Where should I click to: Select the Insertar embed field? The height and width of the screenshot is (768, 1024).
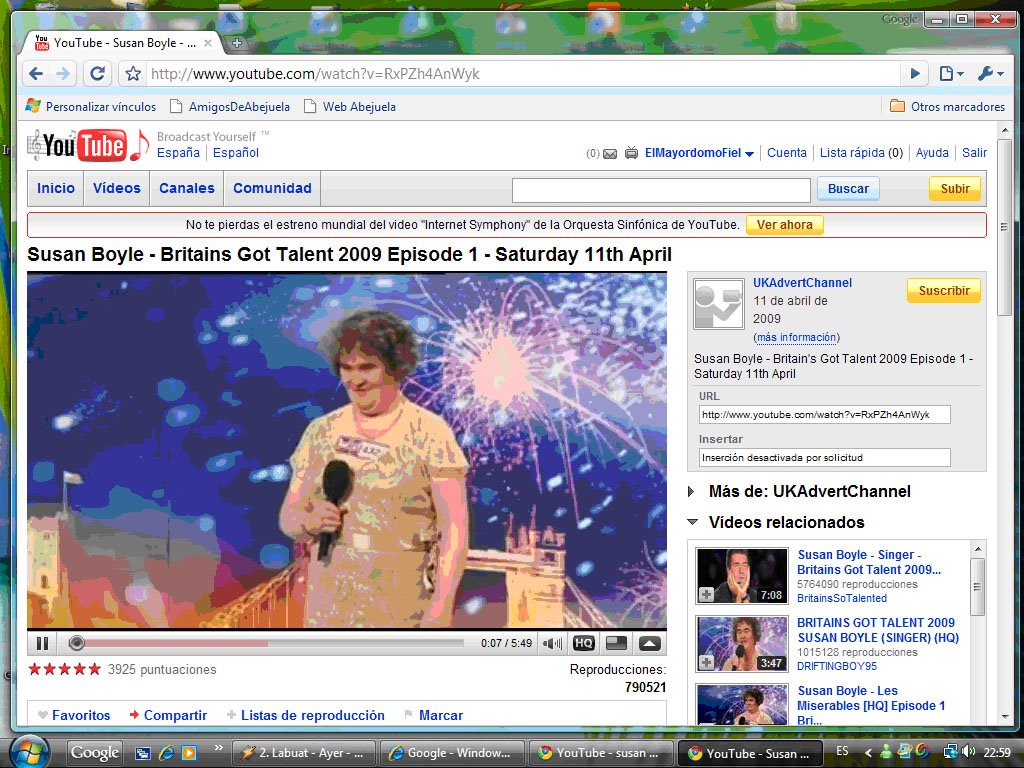pyautogui.click(x=824, y=458)
